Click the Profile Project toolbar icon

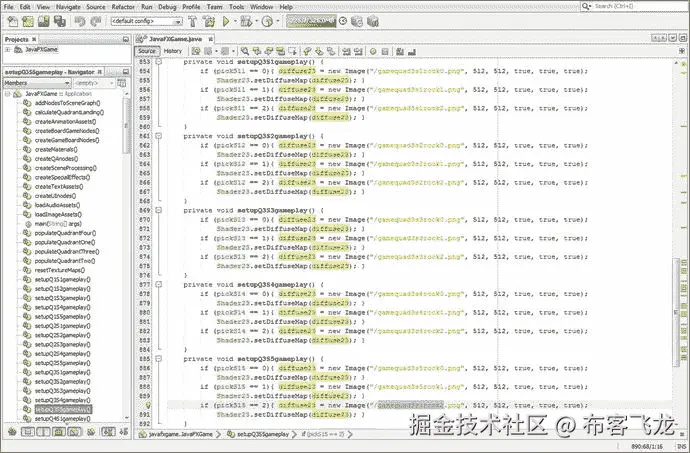[x=267, y=21]
